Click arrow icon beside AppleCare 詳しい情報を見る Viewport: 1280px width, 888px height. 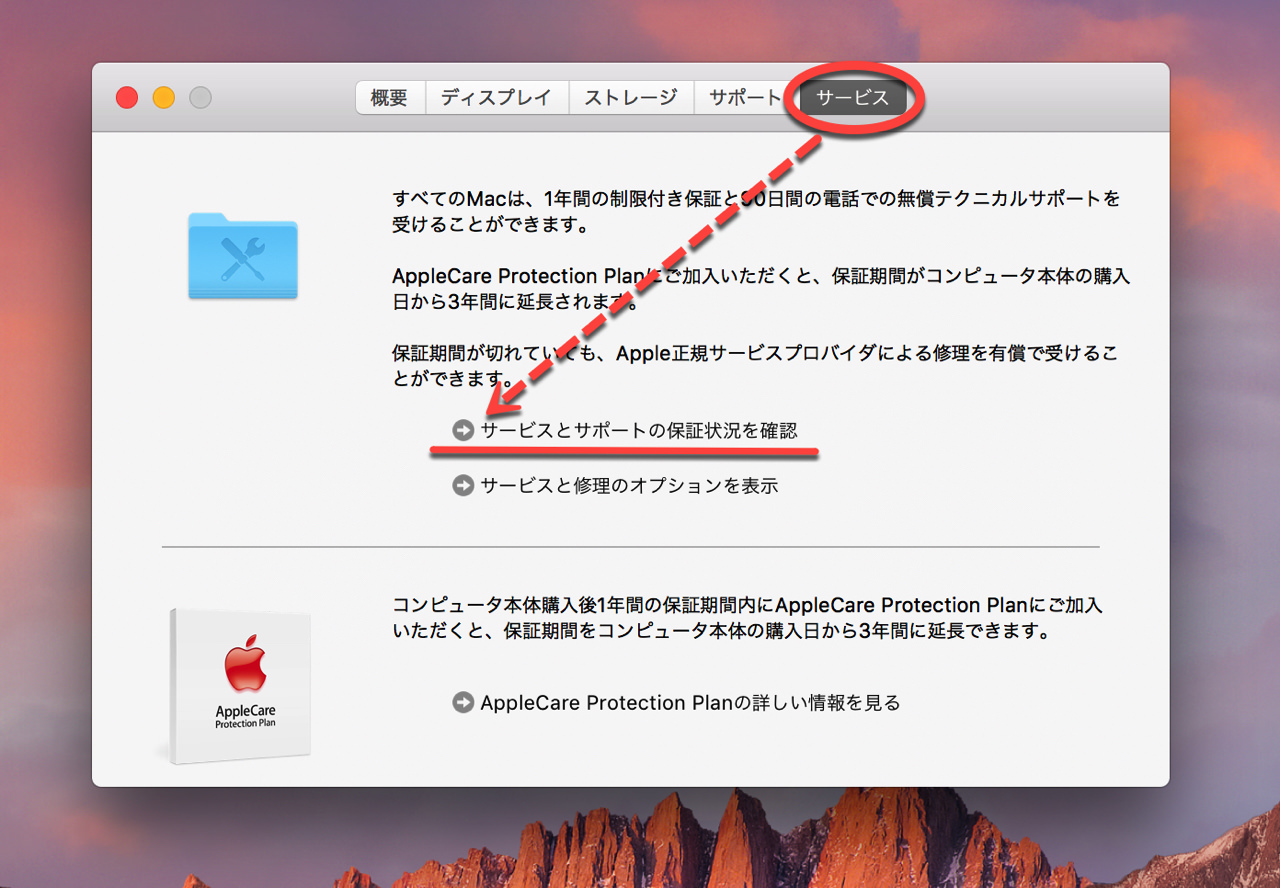tap(463, 703)
